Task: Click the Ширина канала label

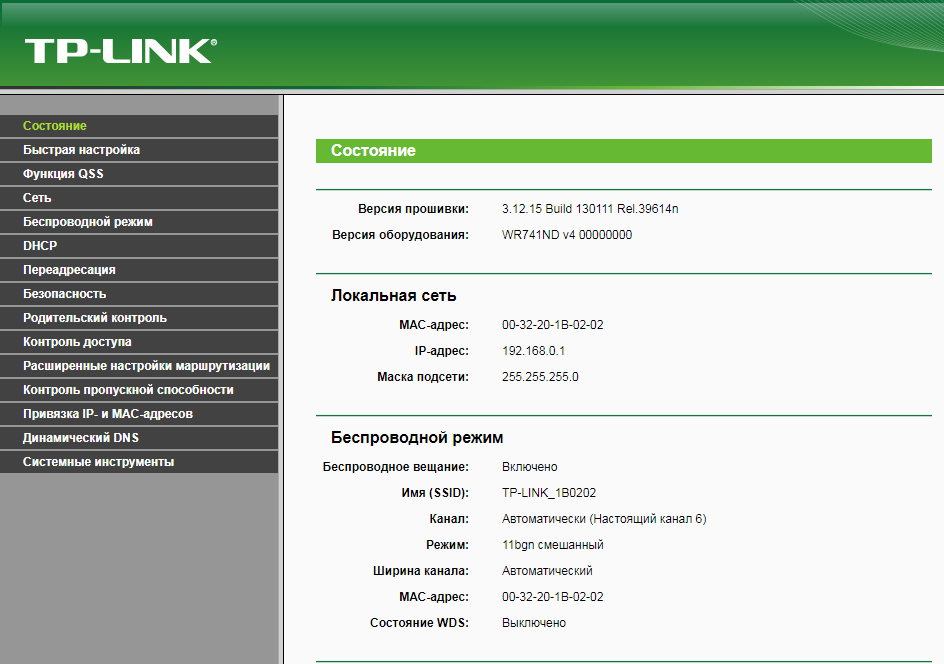Action: (421, 571)
